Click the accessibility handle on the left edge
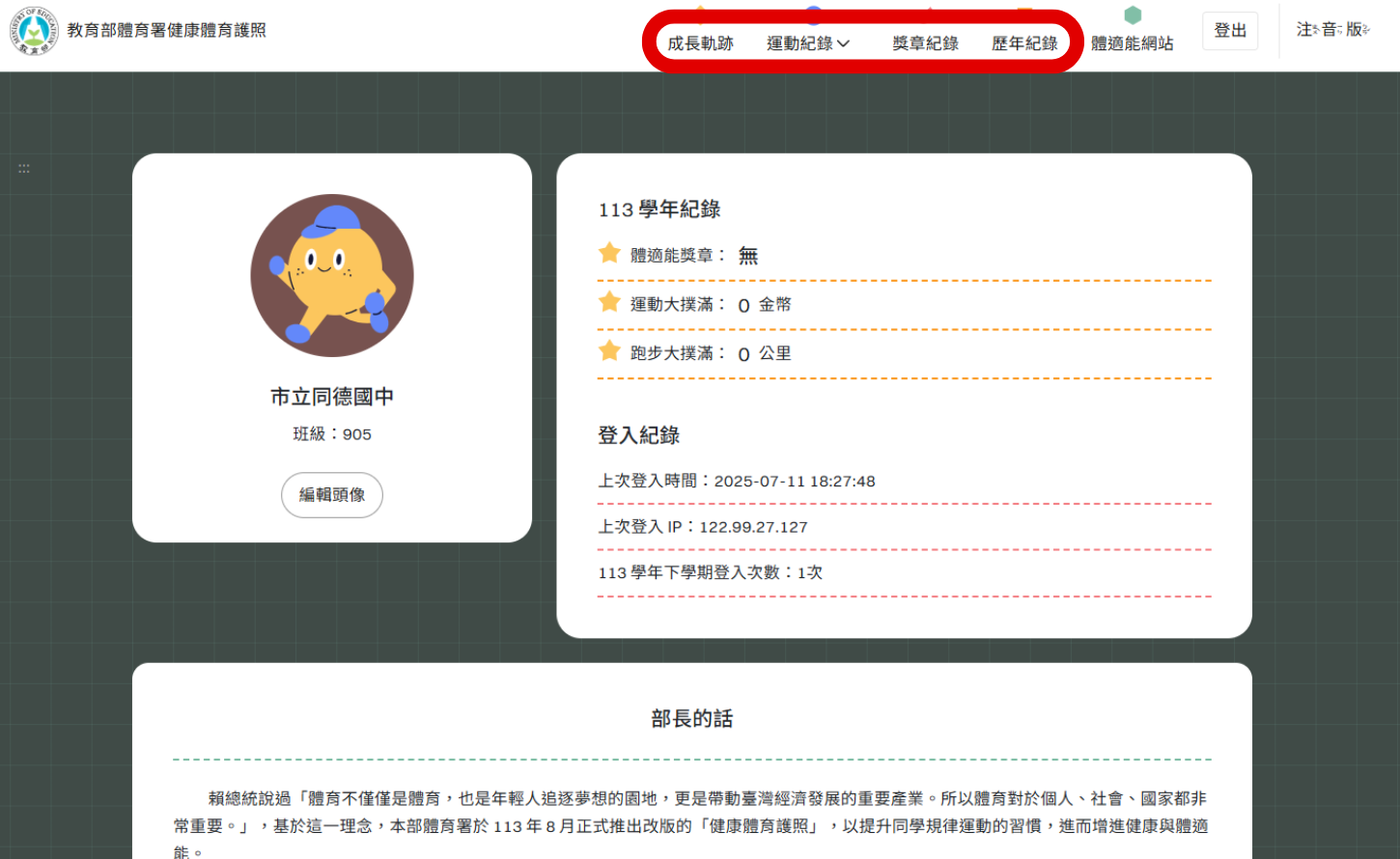 23,167
